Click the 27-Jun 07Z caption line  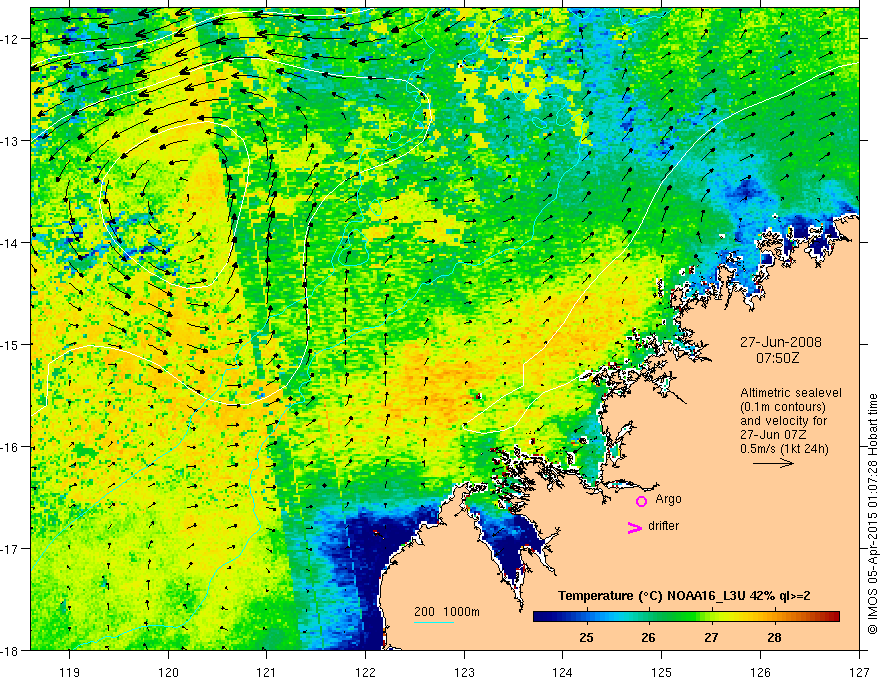(x=773, y=435)
